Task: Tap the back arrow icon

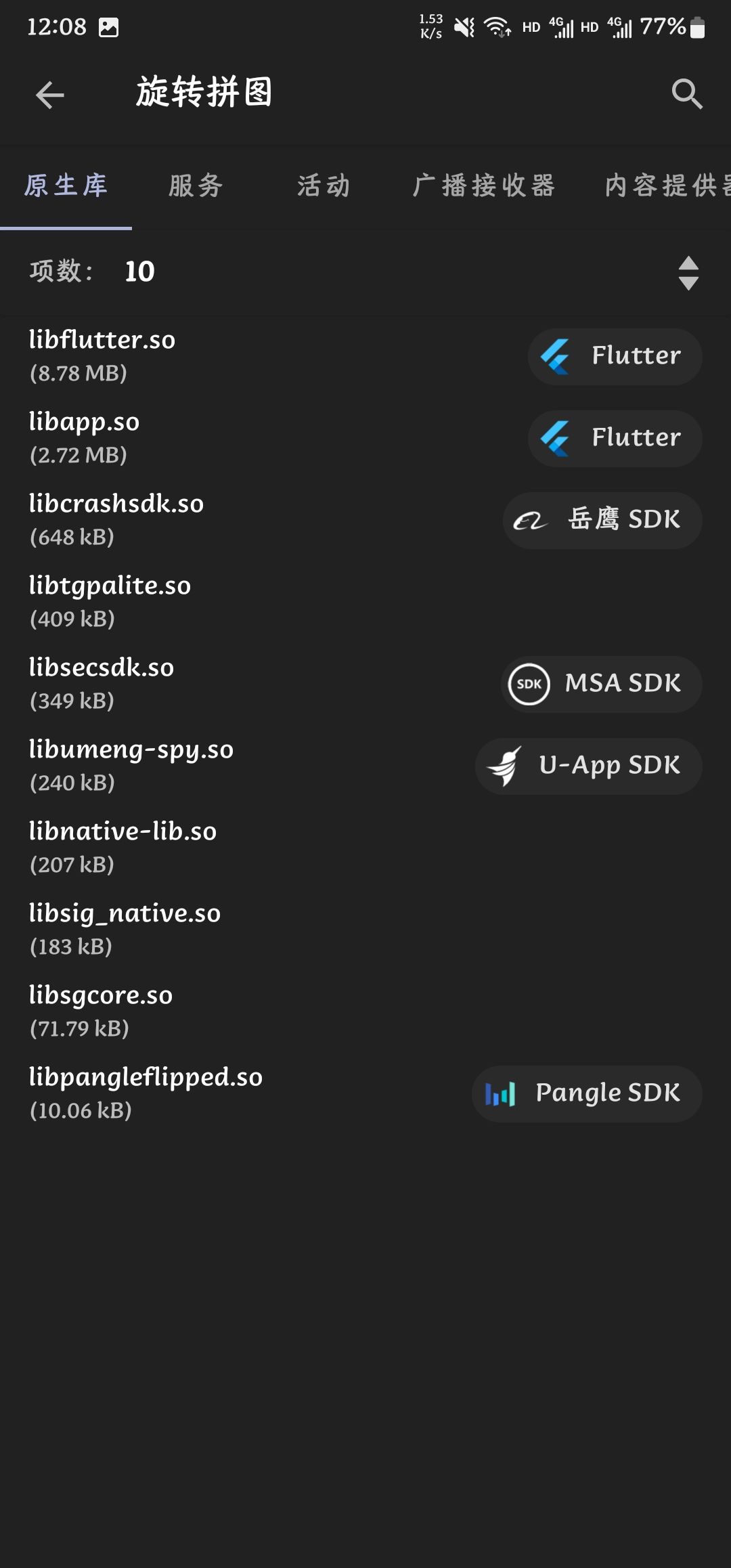Action: tap(49, 95)
